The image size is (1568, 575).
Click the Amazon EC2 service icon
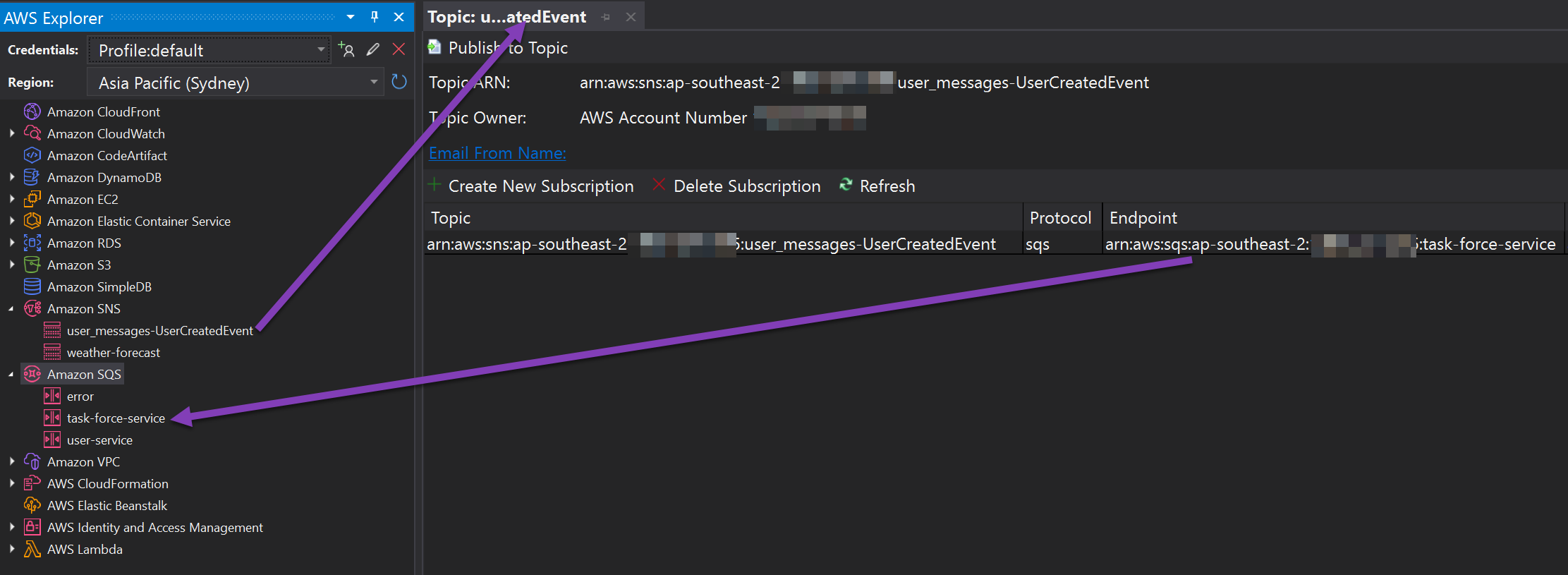point(32,199)
